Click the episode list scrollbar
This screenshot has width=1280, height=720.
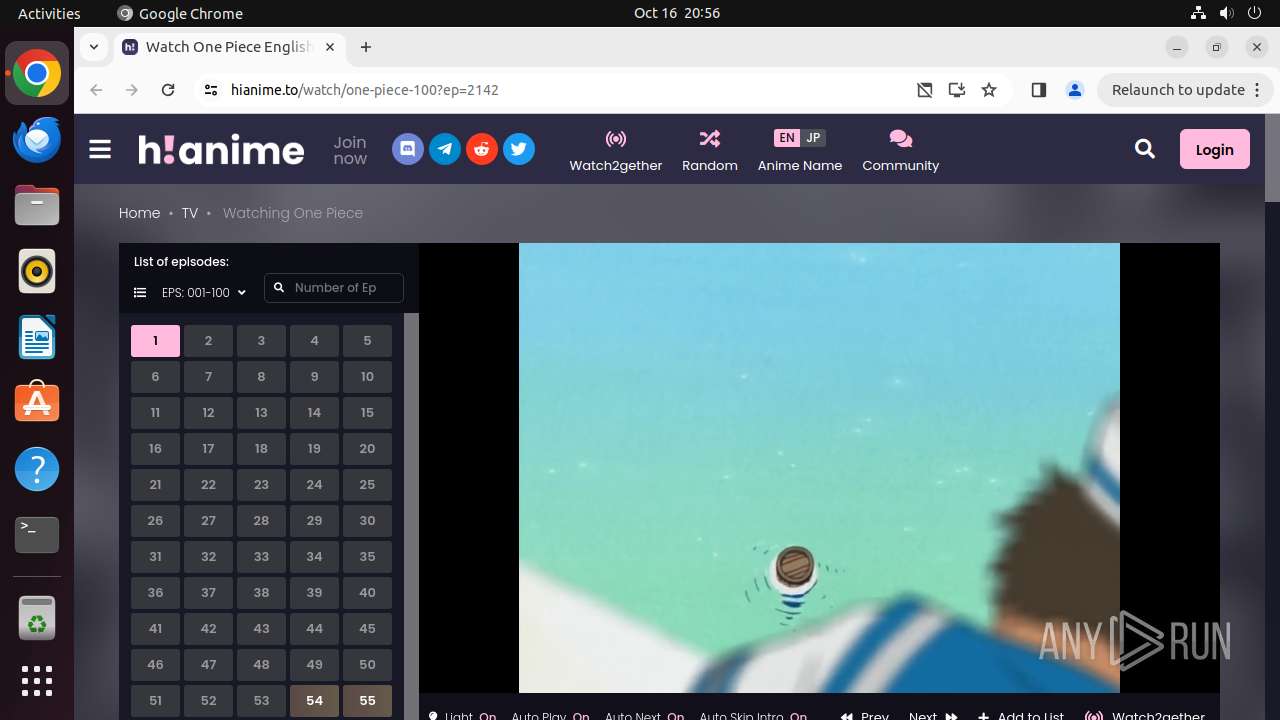click(411, 516)
